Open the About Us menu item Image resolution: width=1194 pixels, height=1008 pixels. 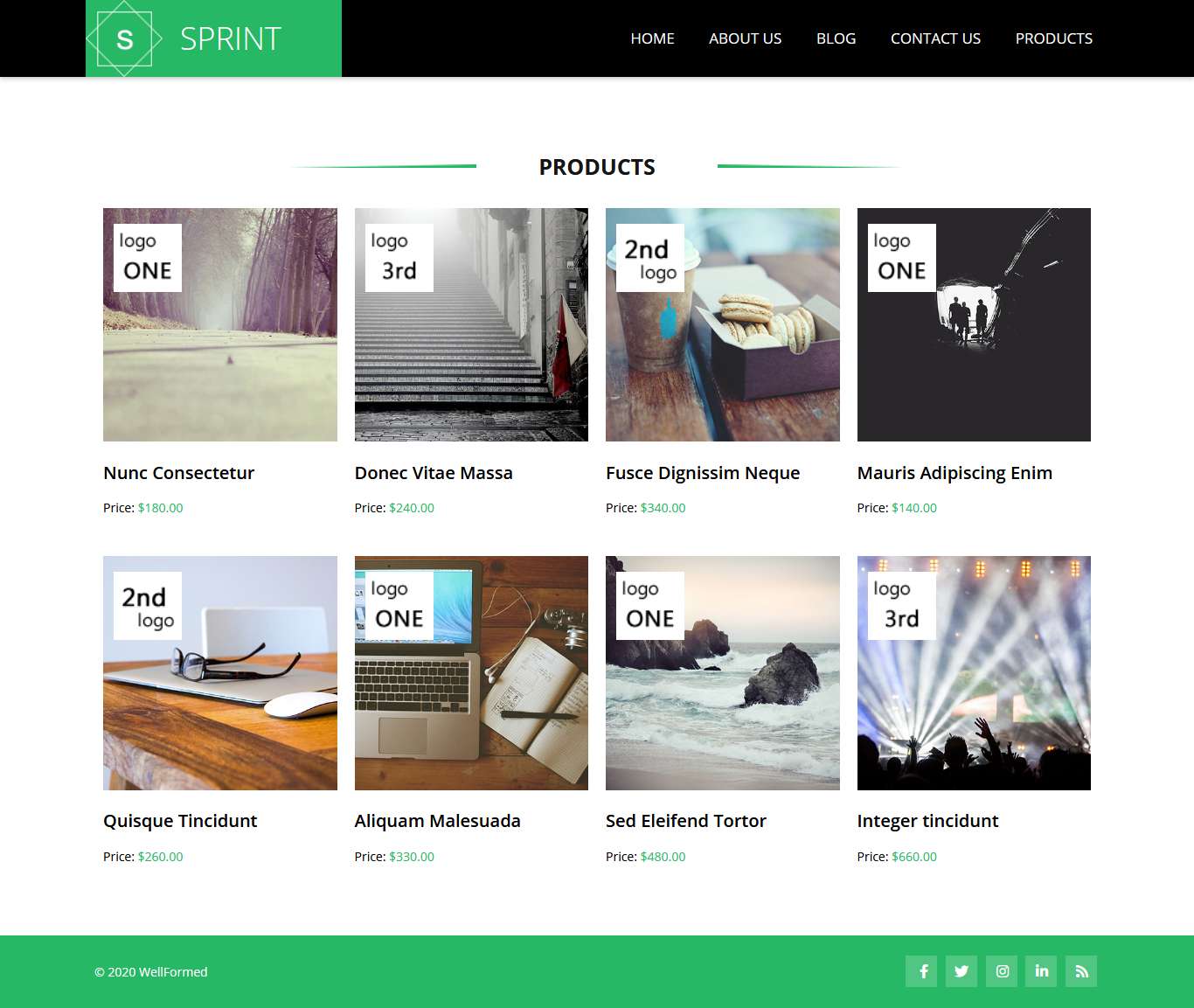[745, 38]
